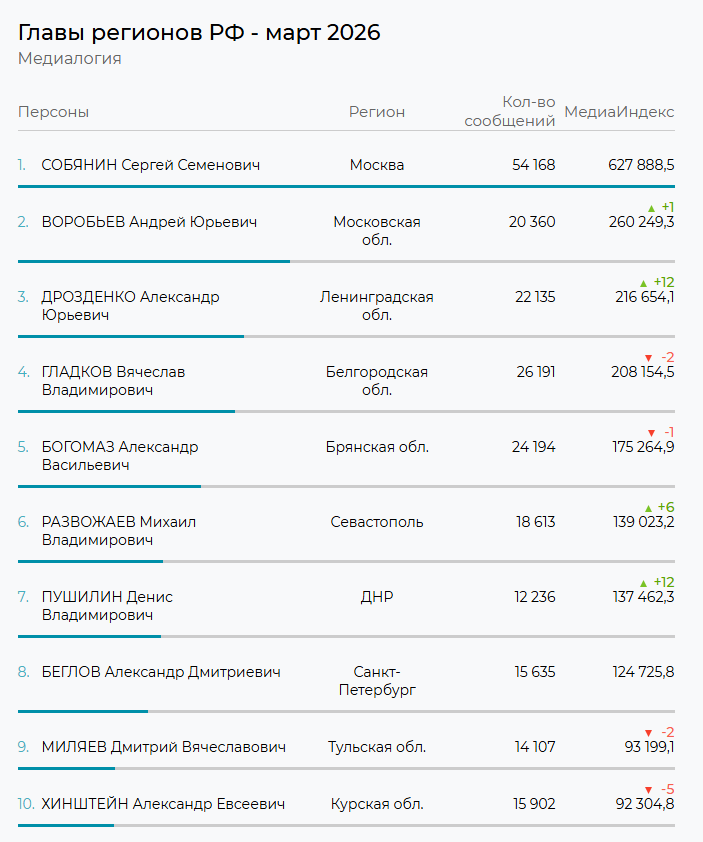The width and height of the screenshot is (703, 842).
Task: Click the 627 888,5 MediaIndex value
Action: [641, 165]
